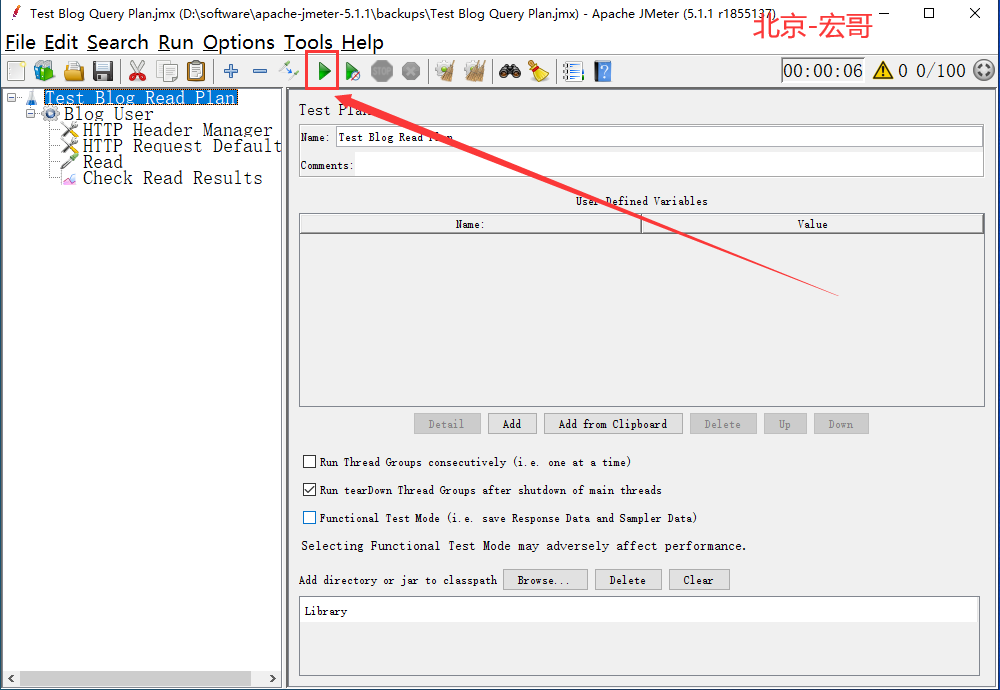Click the elapsed time 00:00:06 display
This screenshot has height=690, width=1000.
tap(823, 70)
